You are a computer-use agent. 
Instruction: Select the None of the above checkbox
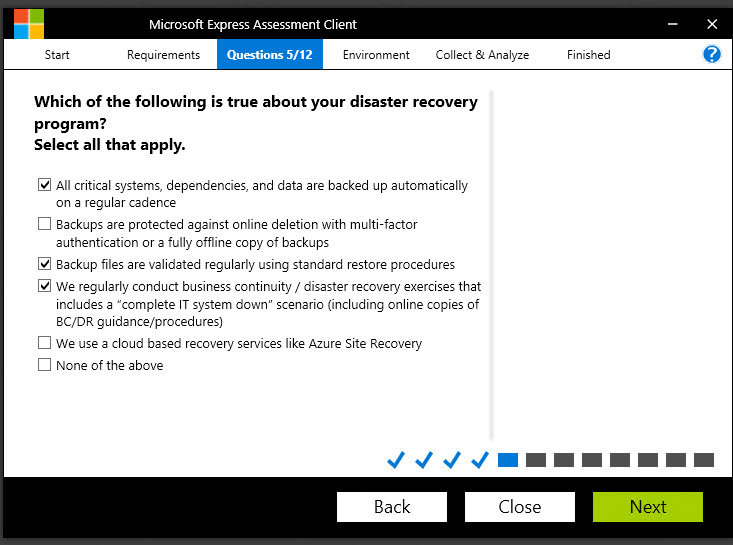(x=44, y=365)
